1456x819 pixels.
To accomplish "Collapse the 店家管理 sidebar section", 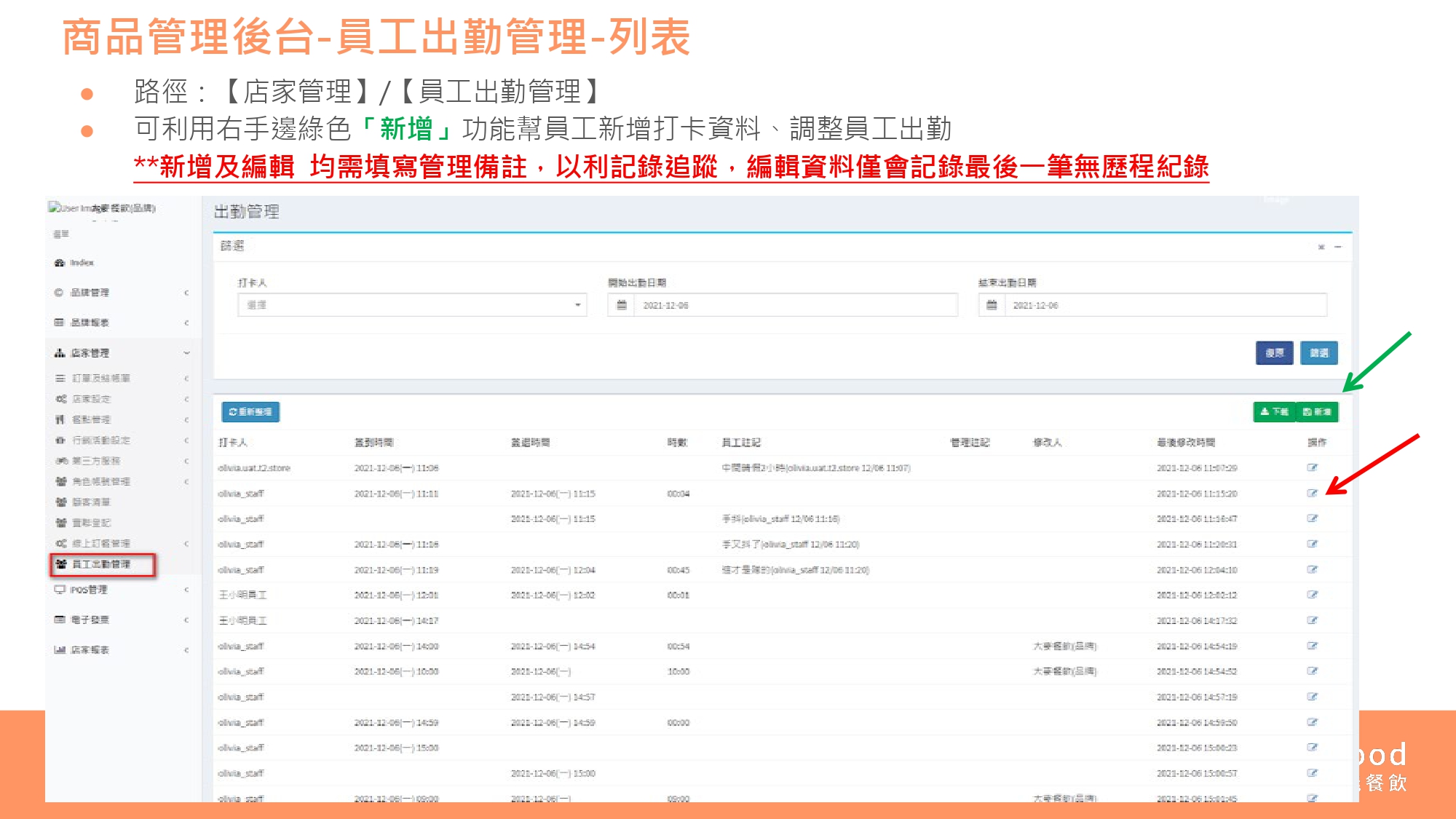I will click(90, 353).
